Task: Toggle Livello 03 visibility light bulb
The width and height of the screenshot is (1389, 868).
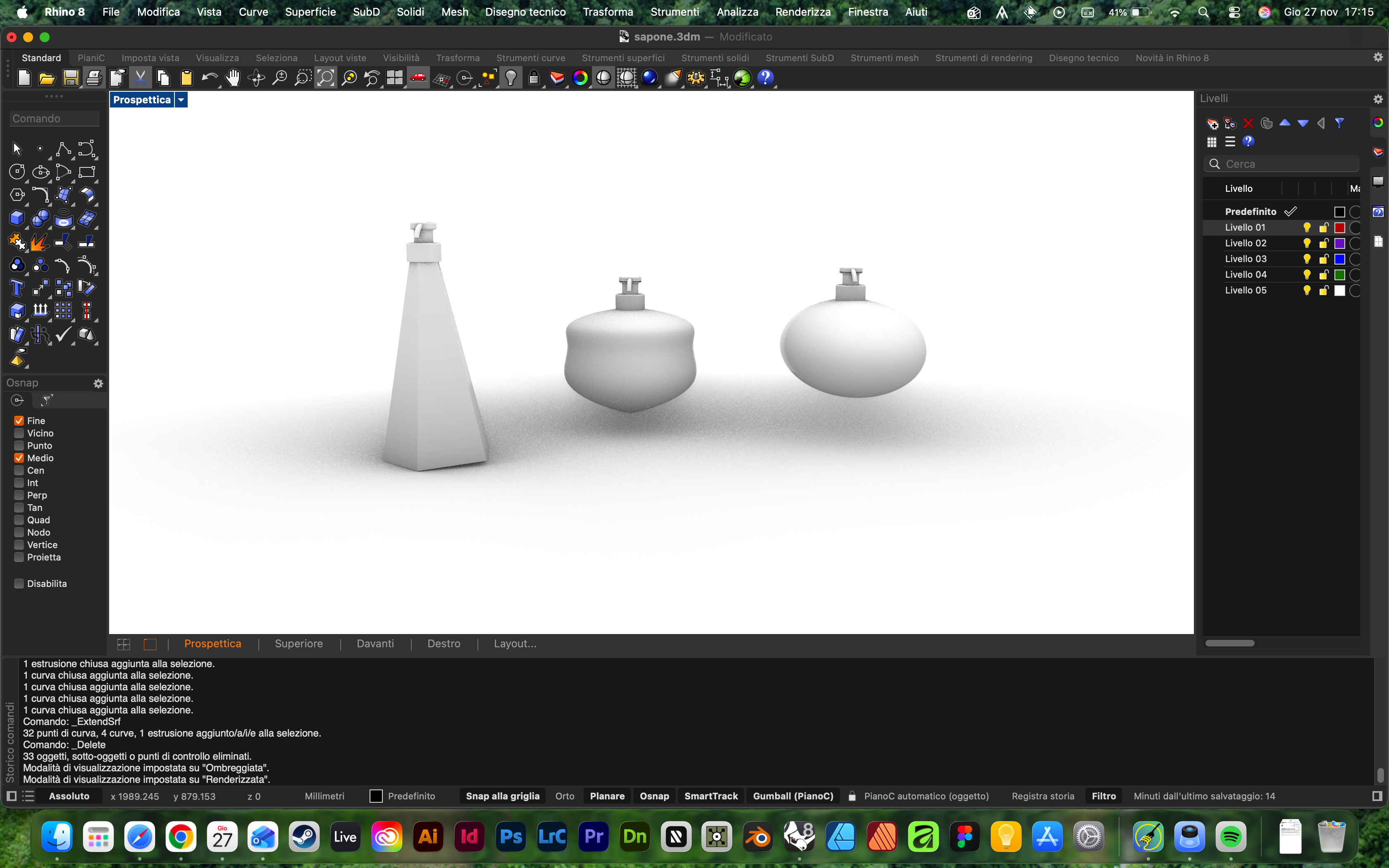Action: coord(1307,259)
